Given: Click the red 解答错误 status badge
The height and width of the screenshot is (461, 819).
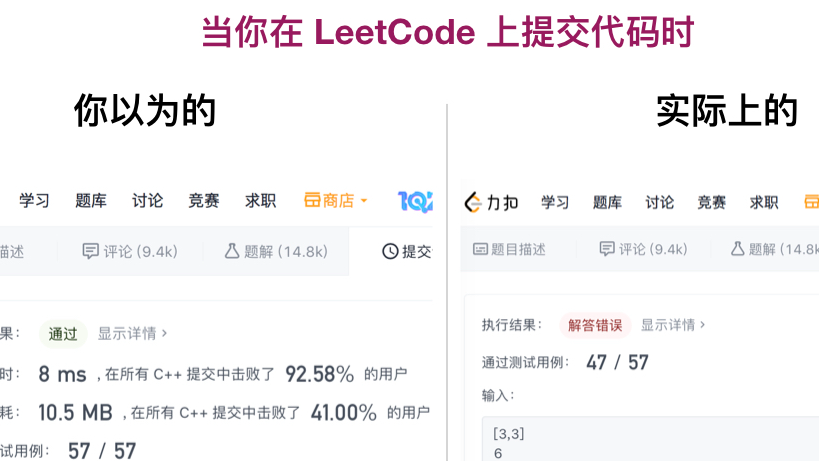Looking at the screenshot, I should (x=595, y=325).
